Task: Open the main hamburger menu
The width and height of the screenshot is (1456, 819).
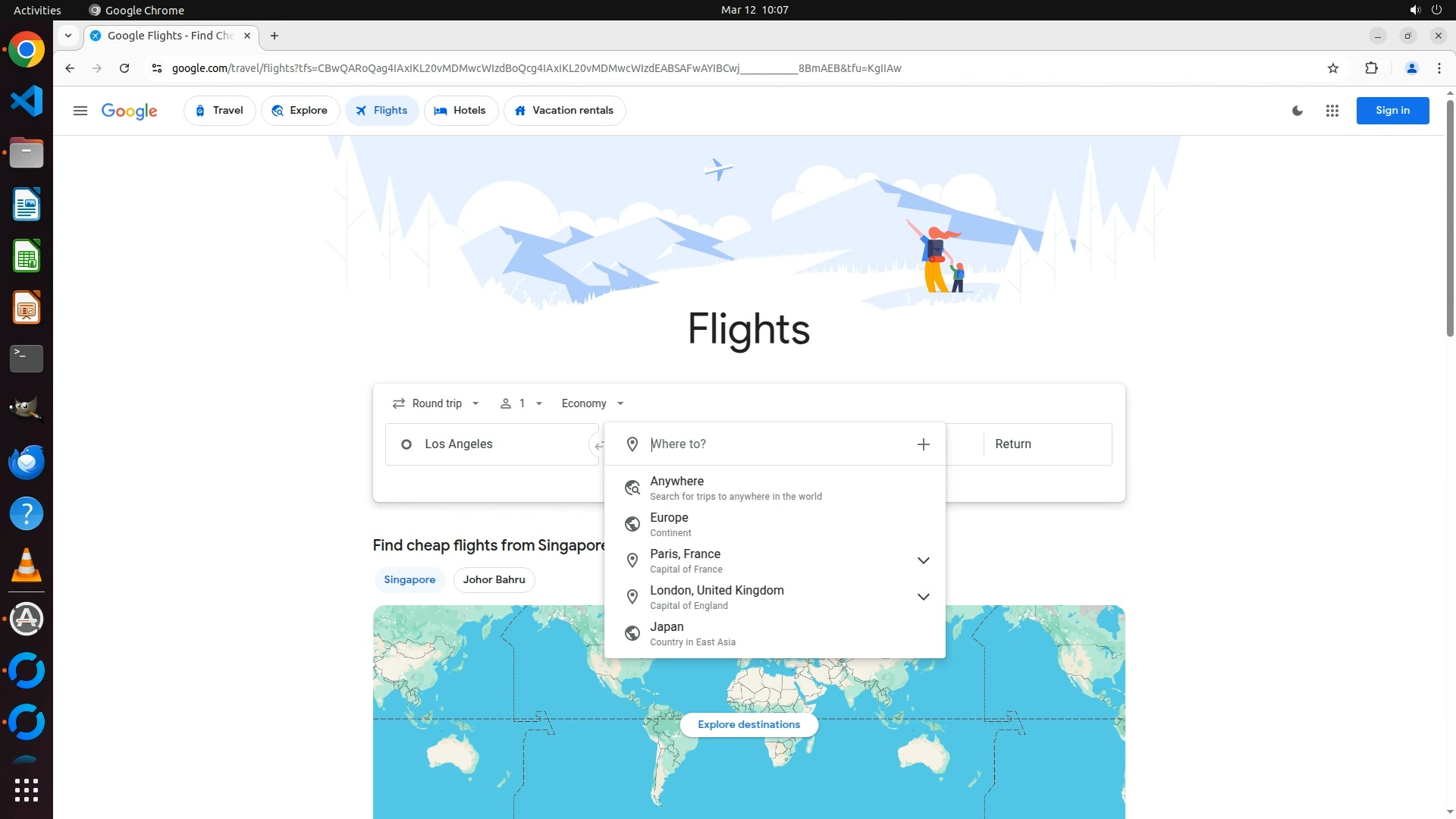Action: [x=80, y=111]
